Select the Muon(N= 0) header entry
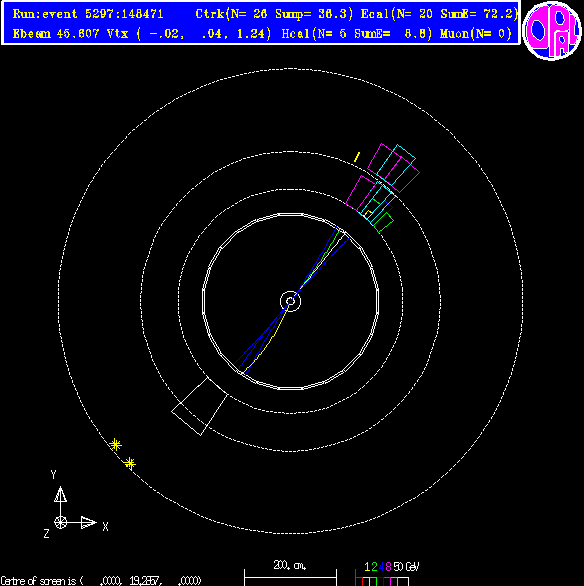 (476, 34)
